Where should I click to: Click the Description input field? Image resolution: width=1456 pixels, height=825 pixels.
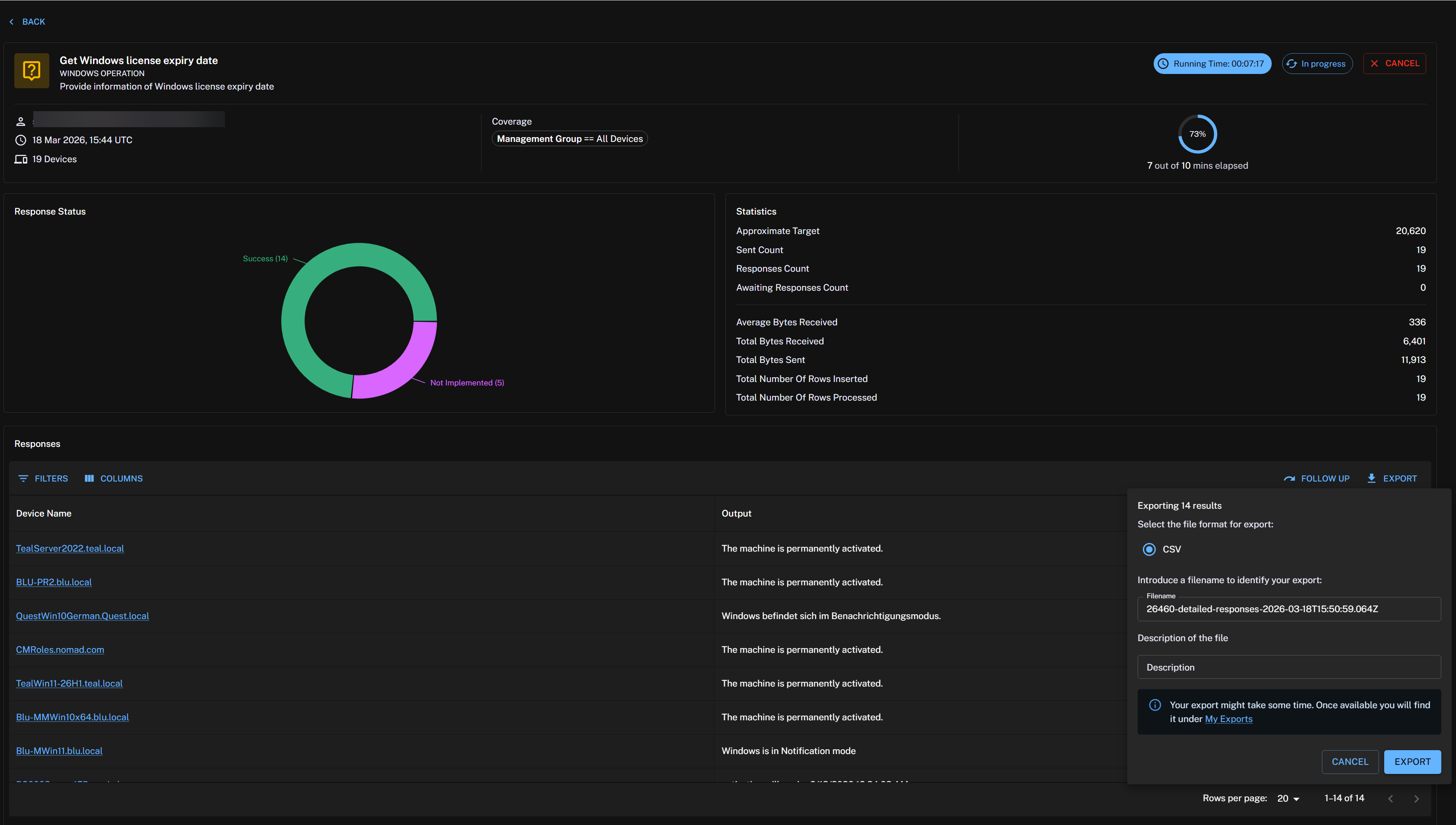(x=1289, y=668)
